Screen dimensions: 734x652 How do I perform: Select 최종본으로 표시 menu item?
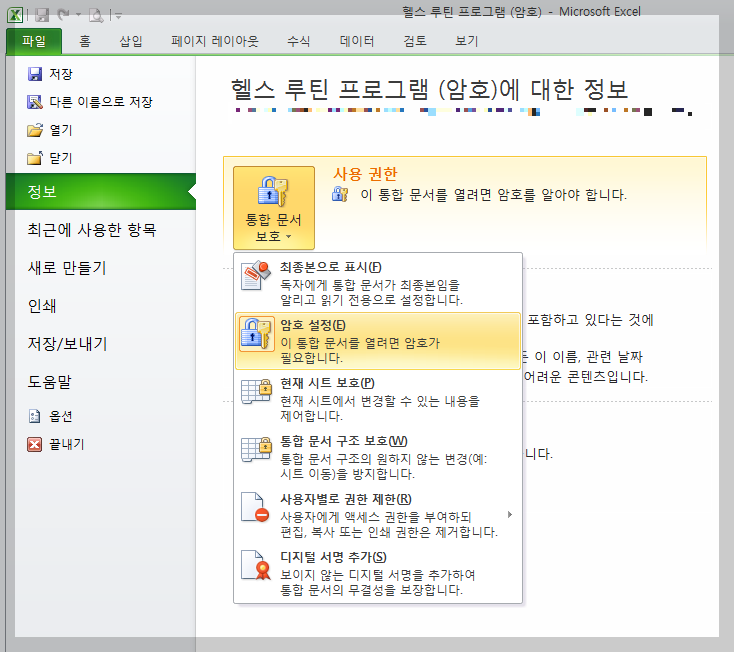(378, 283)
